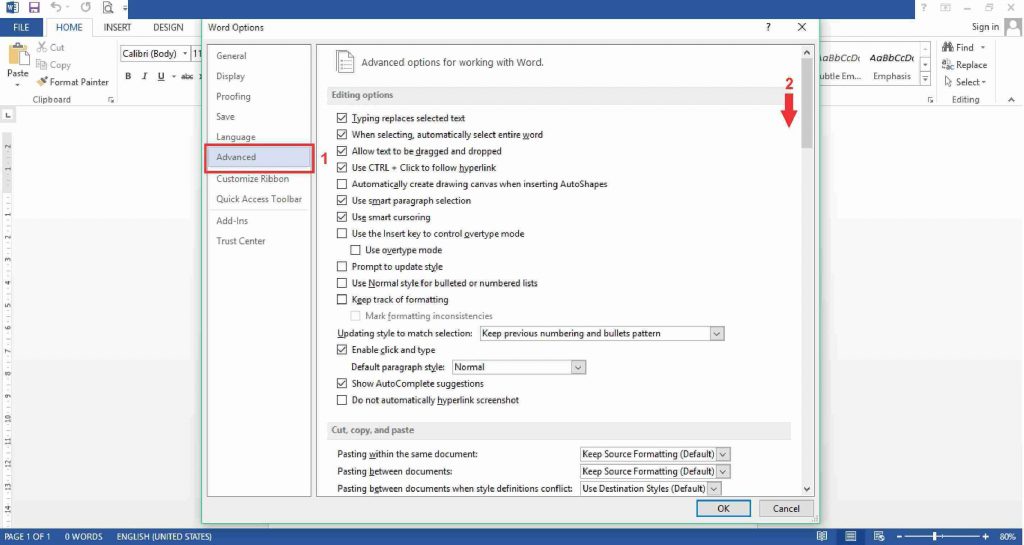Select the Format Painter tool
The image size is (1024, 545).
click(x=72, y=82)
